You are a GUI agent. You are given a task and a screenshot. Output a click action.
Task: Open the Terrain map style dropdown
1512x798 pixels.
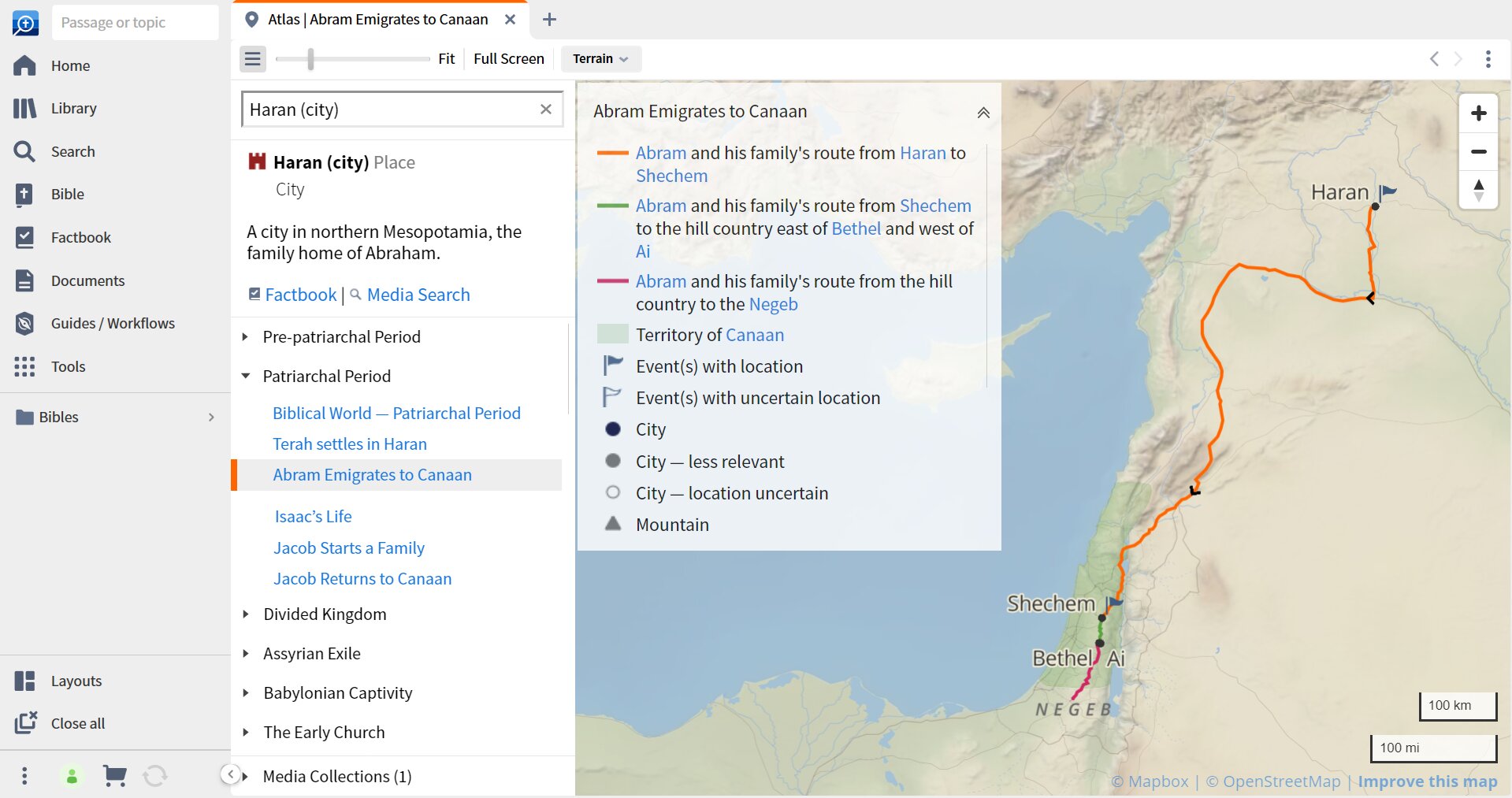point(600,58)
